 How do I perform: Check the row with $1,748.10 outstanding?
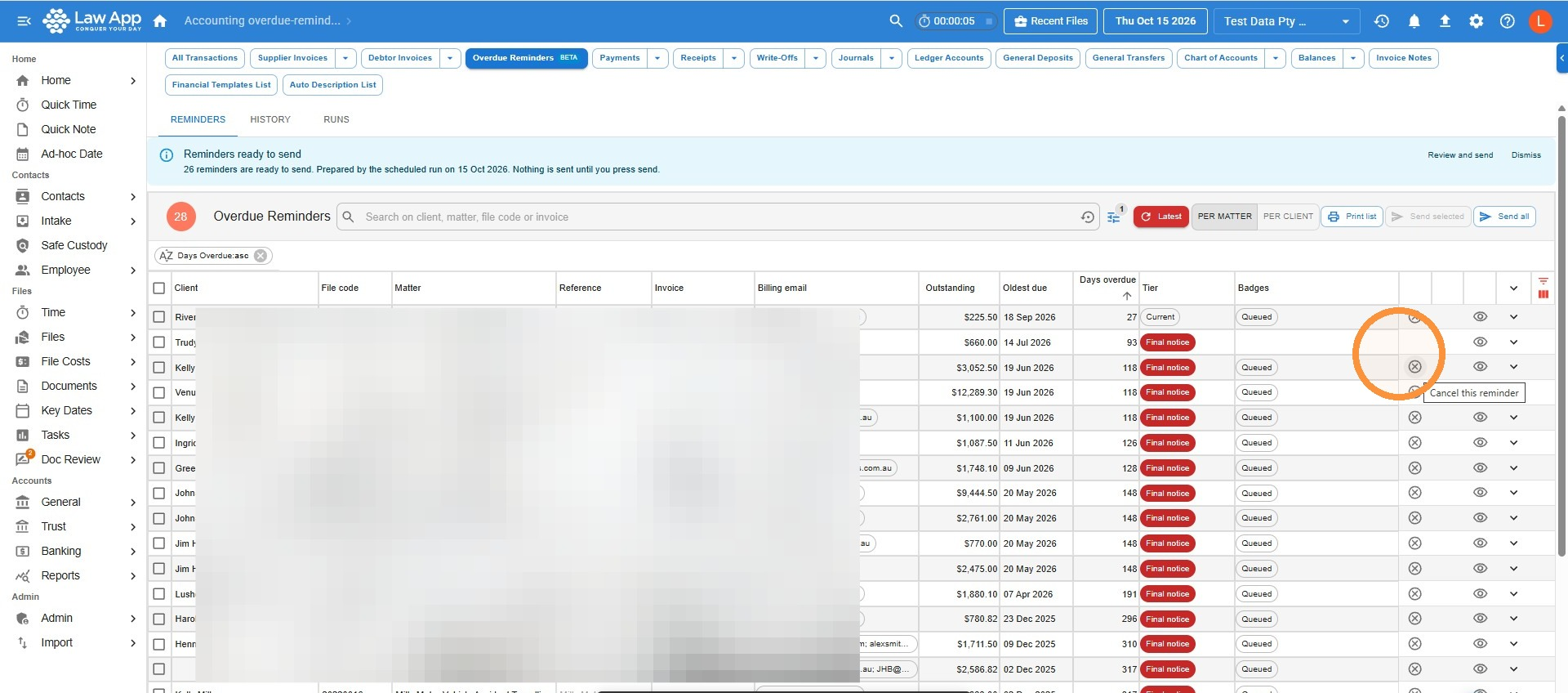point(159,468)
